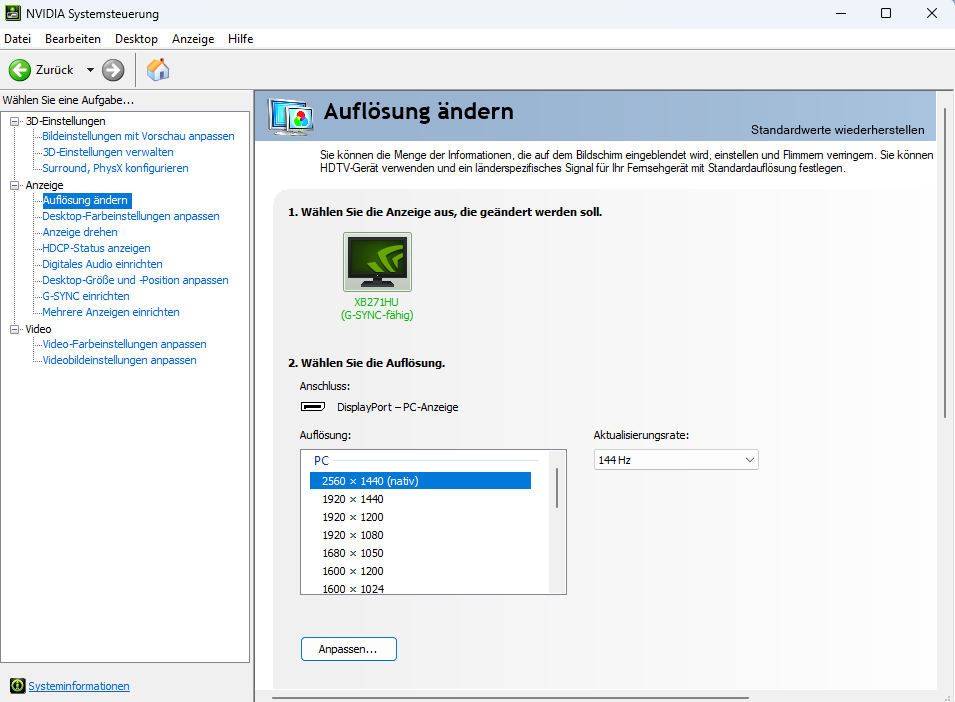Open the Systeminformationen link
955x702 pixels.
click(x=79, y=686)
